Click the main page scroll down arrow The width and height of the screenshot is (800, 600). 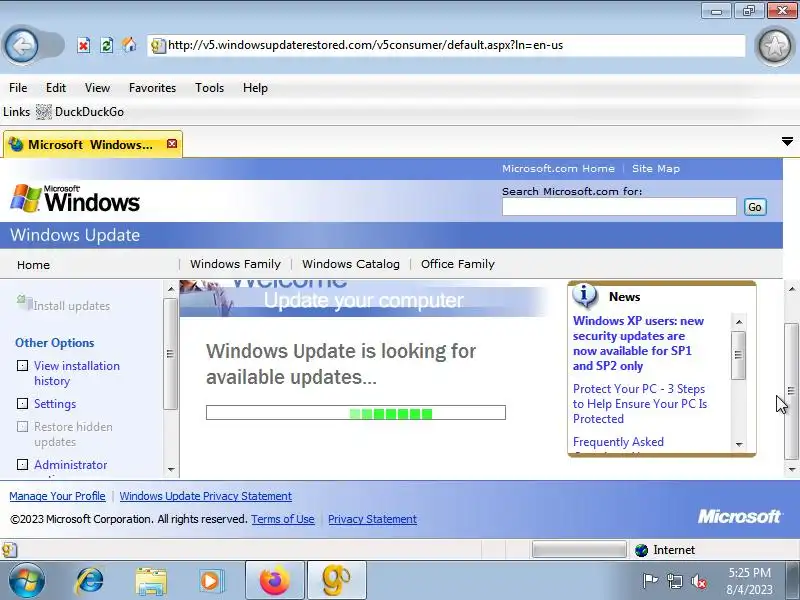point(791,469)
